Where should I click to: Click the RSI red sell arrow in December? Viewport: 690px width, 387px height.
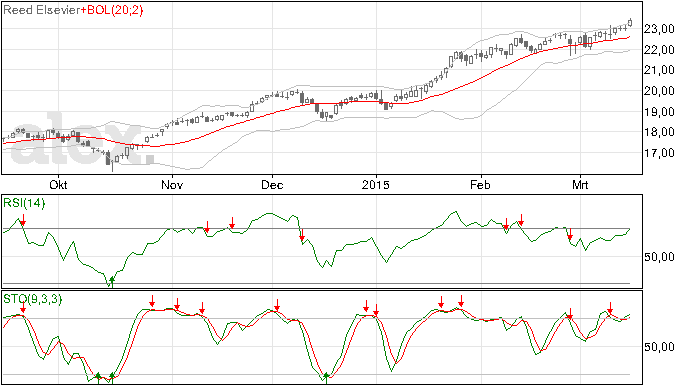pyautogui.click(x=302, y=235)
